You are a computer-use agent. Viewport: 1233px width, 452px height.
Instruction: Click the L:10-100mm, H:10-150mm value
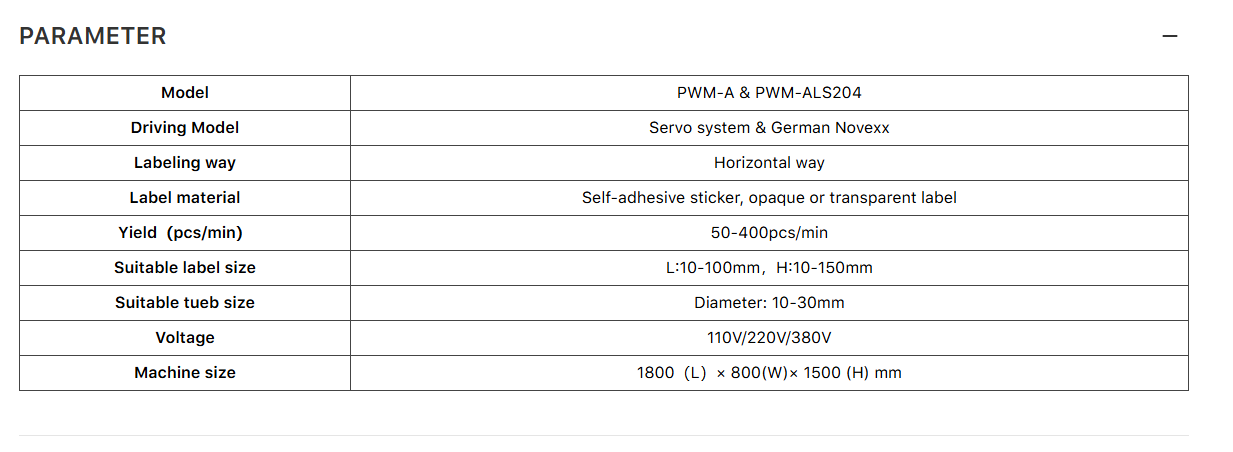(x=769, y=268)
